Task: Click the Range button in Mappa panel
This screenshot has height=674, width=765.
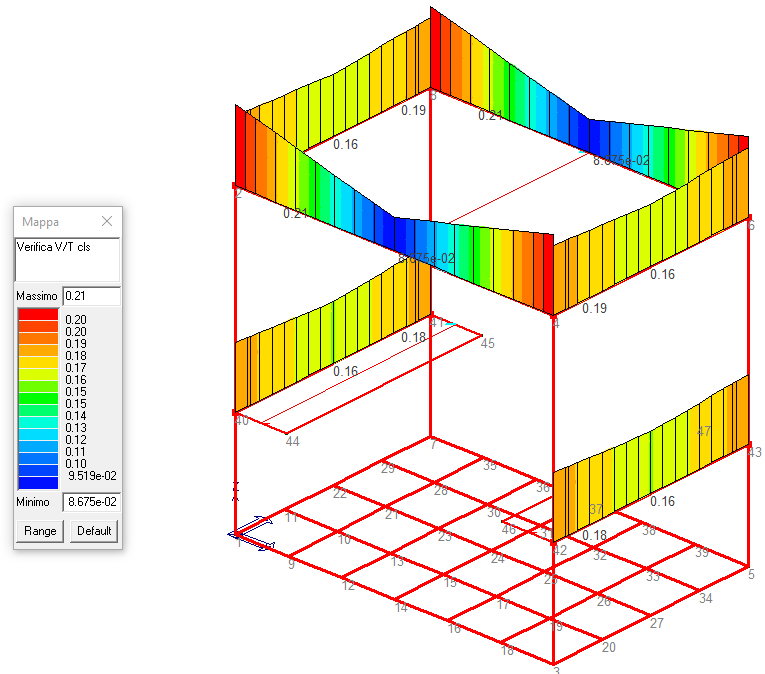Action: [x=40, y=531]
